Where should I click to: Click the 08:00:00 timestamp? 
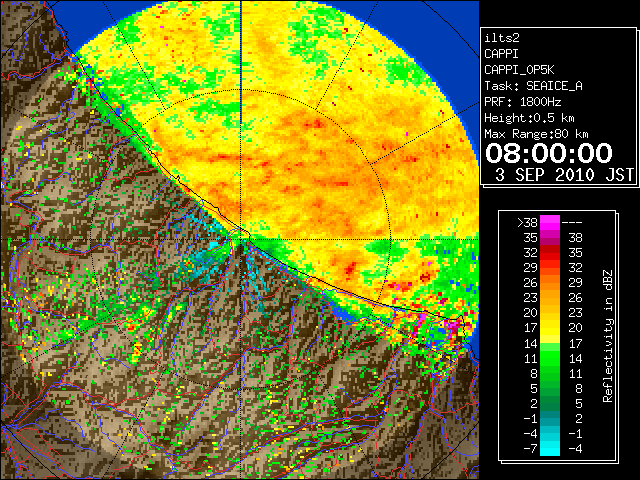coord(549,153)
